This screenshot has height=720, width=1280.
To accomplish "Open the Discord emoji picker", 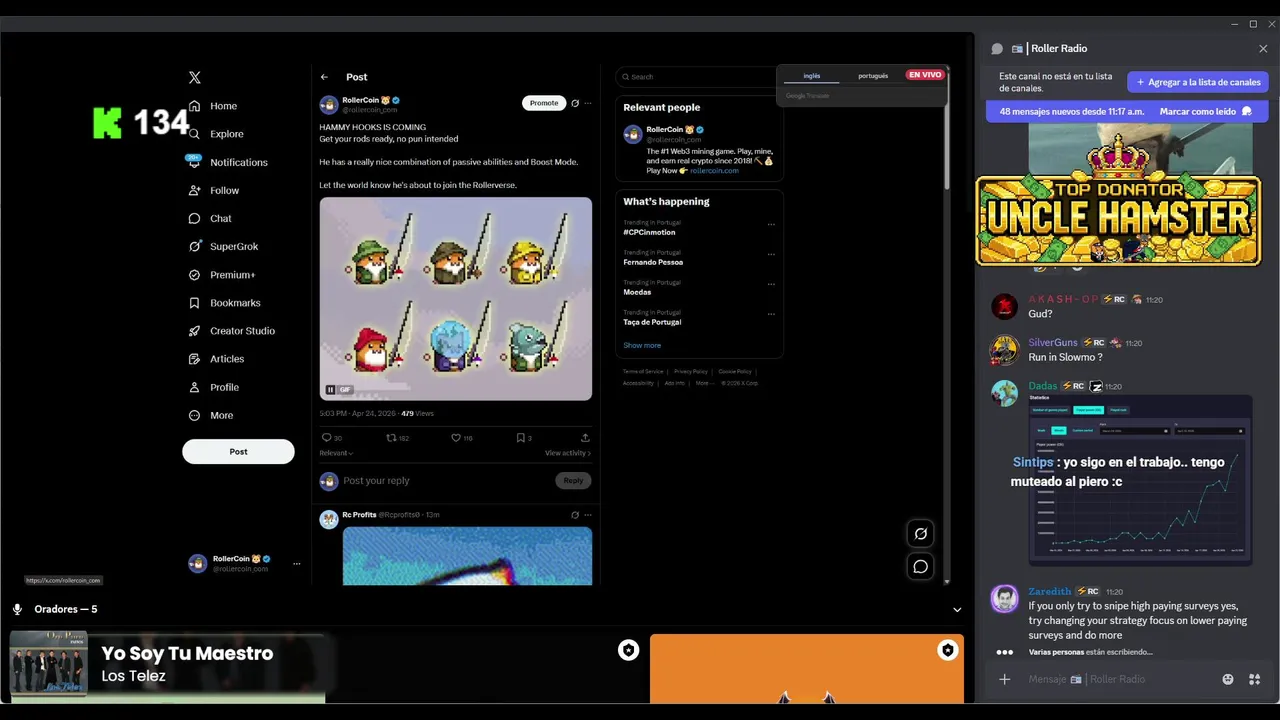I will (x=1228, y=680).
